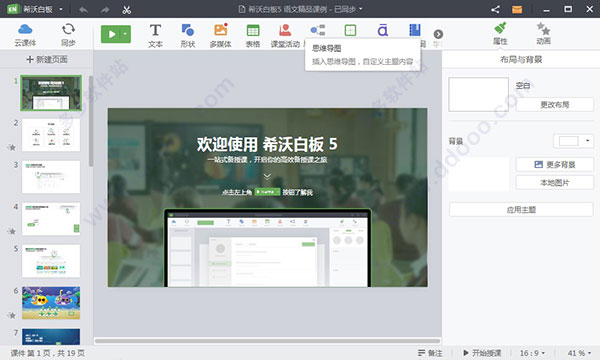Open the 希沃白板 app menu dropdown

(61, 9)
